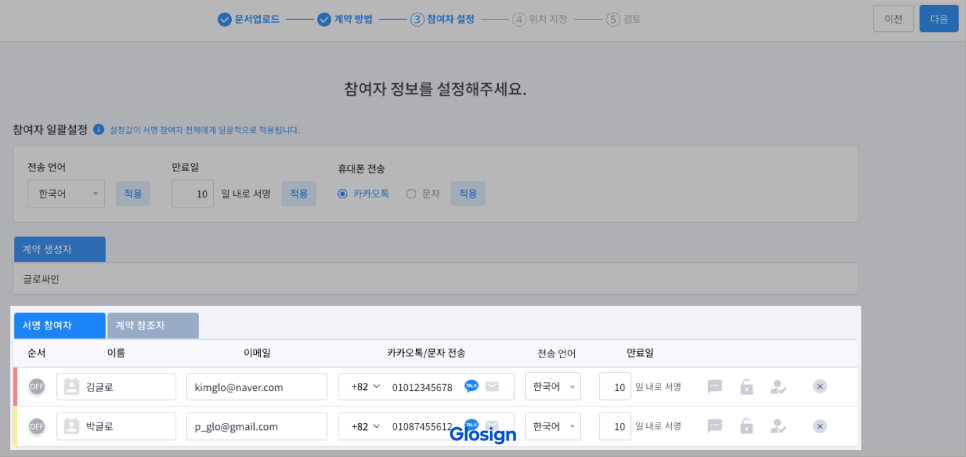
Task: Open message icon in 박글로 row
Action: click(x=715, y=426)
